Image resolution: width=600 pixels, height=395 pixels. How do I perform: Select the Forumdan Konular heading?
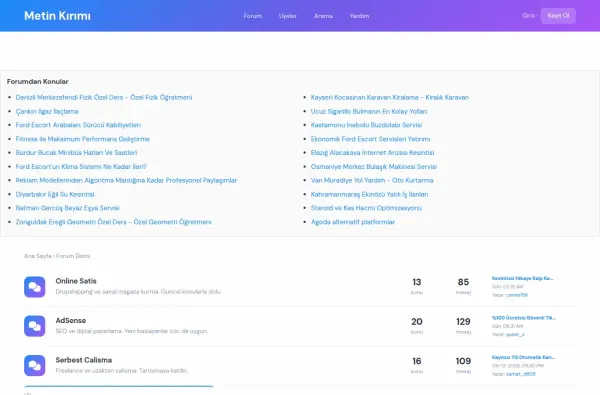click(38, 82)
